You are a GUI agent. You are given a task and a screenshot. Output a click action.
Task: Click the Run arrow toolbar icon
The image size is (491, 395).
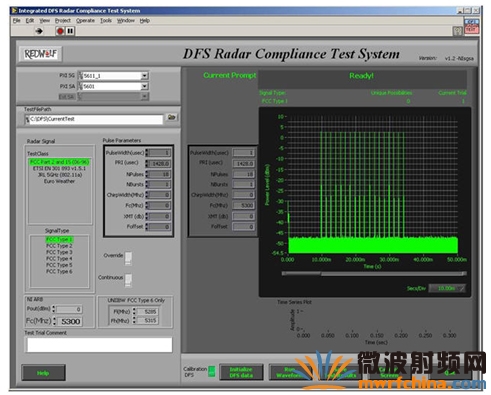(x=39, y=31)
